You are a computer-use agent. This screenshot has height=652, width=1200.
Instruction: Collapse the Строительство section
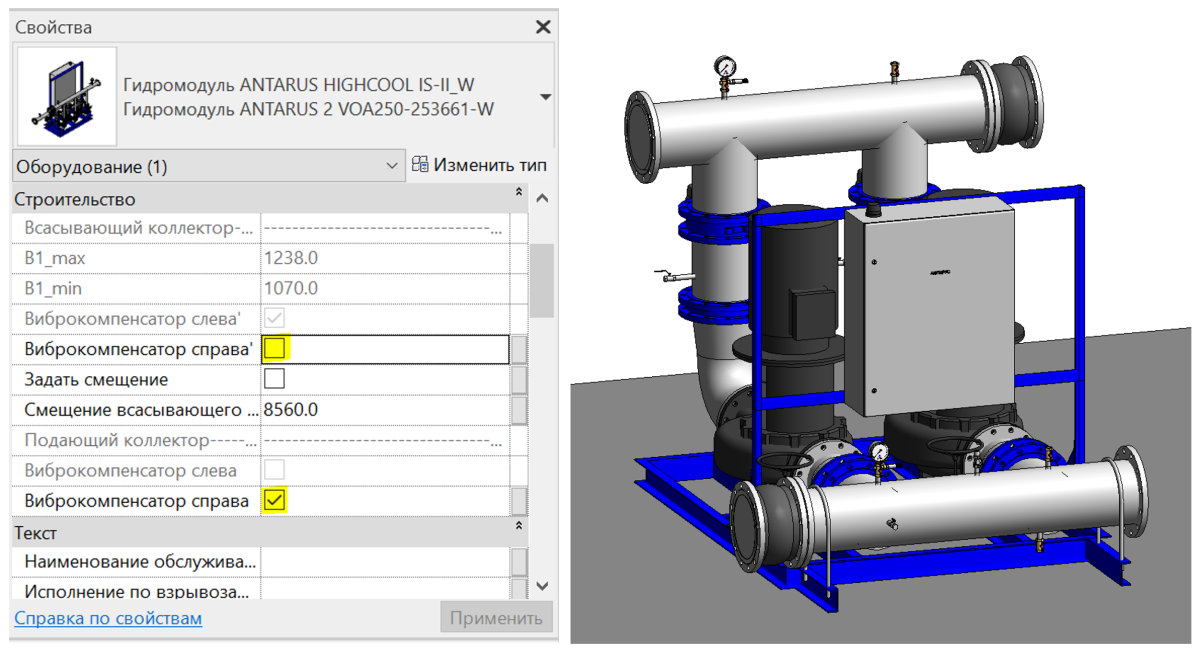(518, 191)
